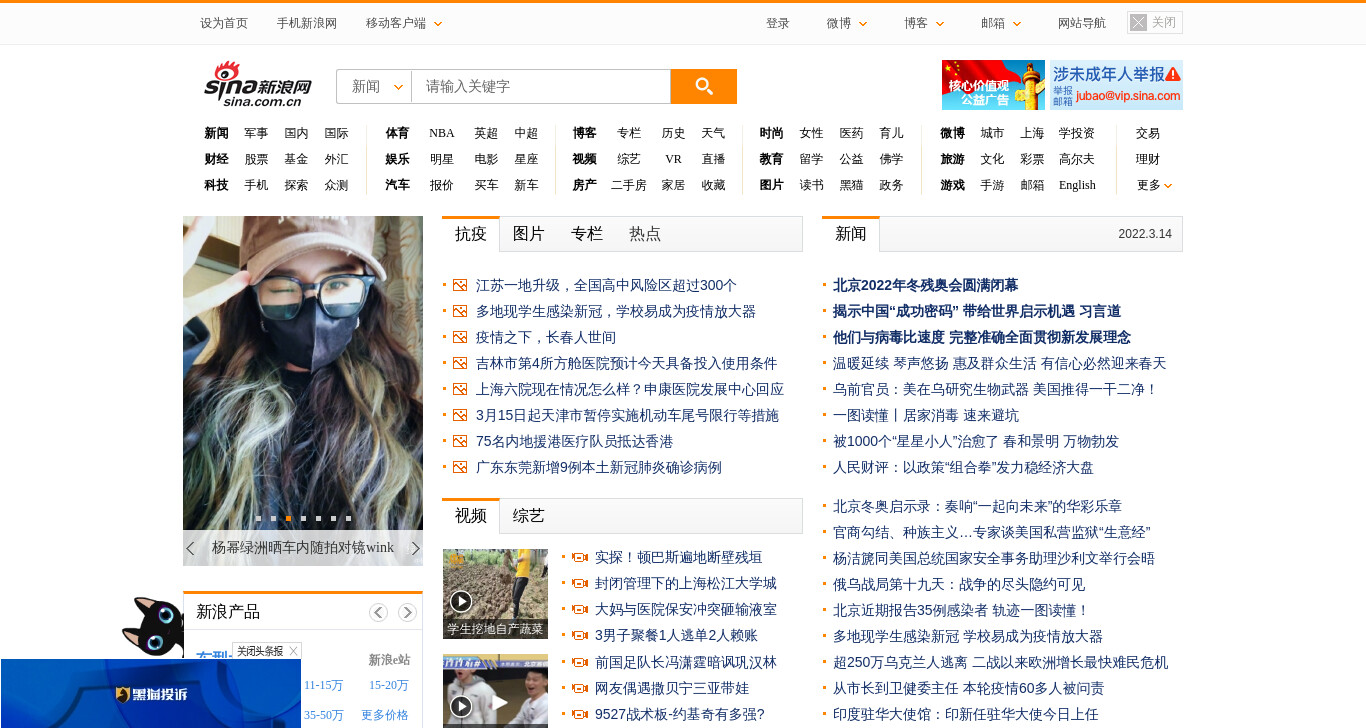Image resolution: width=1366 pixels, height=728 pixels.
Task: Click the date 2022.3.14
Action: (x=1145, y=234)
